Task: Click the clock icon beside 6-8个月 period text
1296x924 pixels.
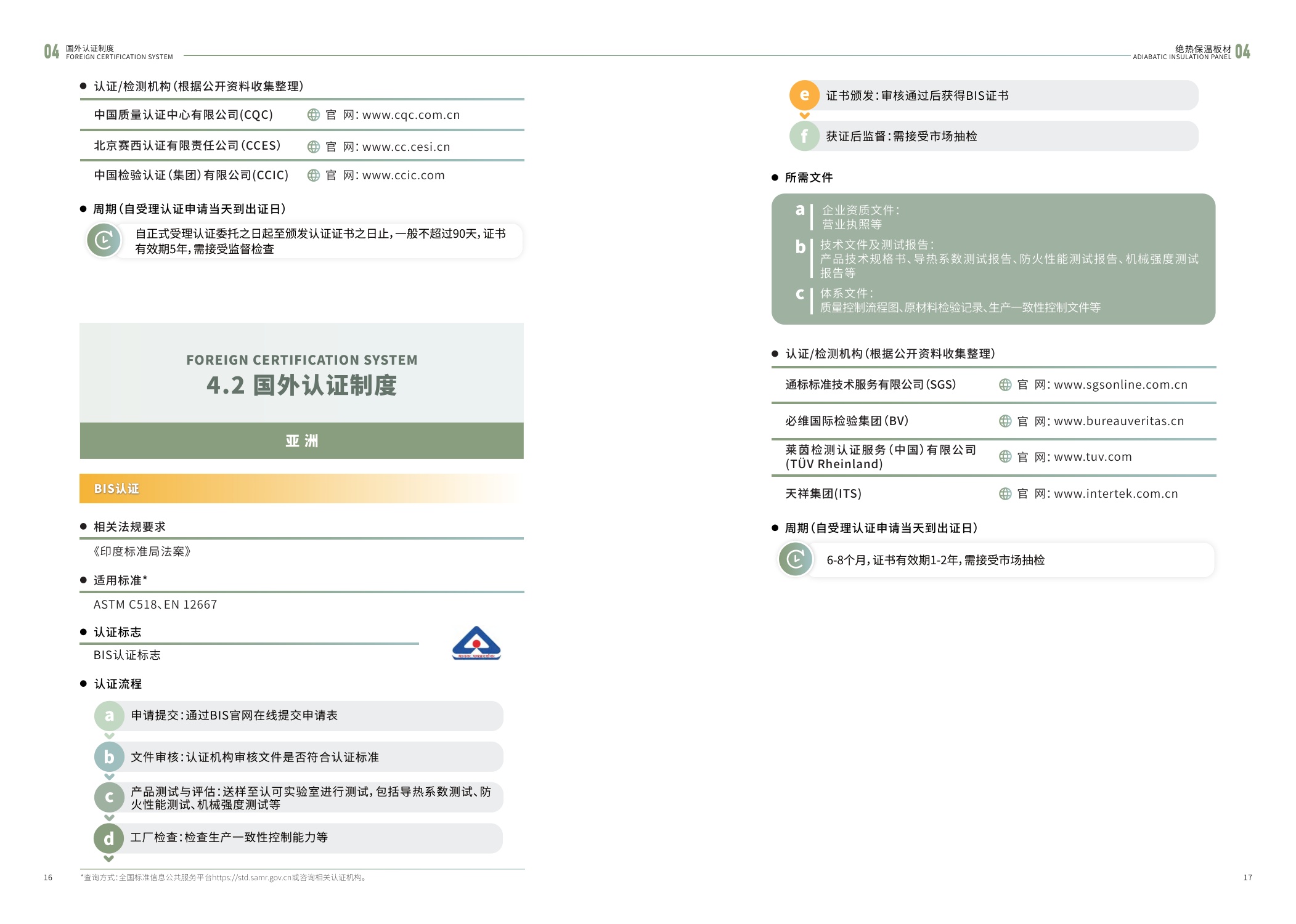Action: point(795,559)
